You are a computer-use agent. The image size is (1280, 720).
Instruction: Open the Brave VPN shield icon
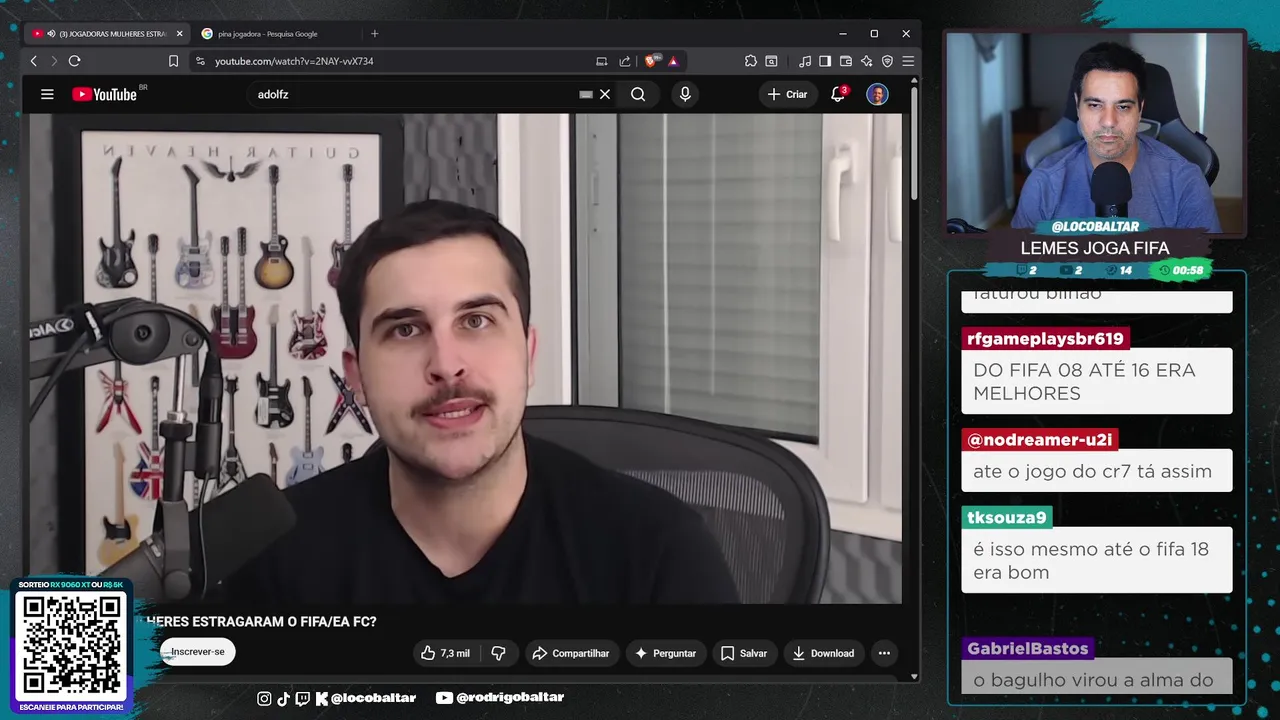pos(887,61)
